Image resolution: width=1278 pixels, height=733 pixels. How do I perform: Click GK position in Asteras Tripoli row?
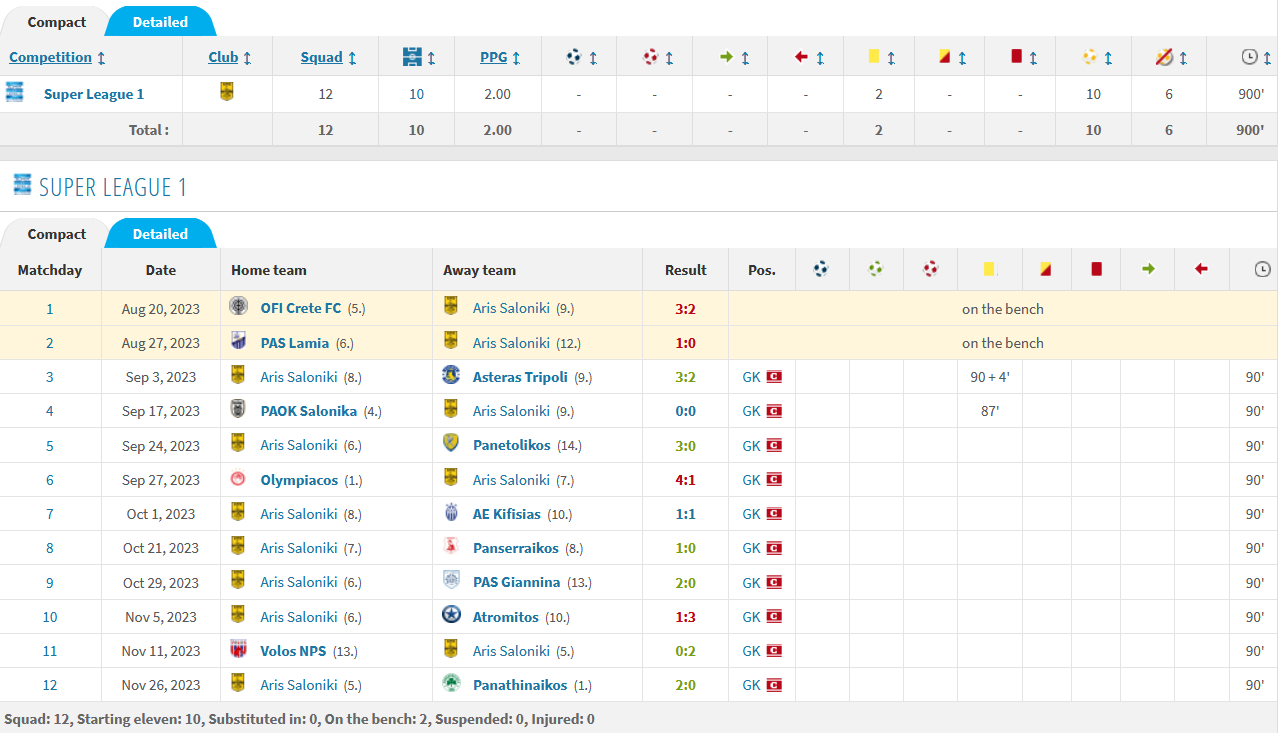[751, 377]
